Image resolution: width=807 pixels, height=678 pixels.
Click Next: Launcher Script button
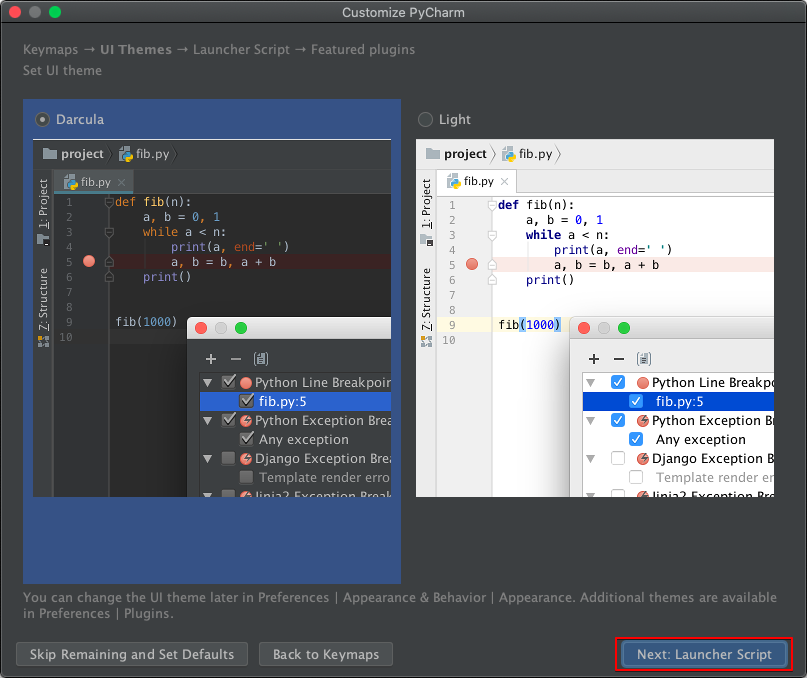tap(704, 654)
